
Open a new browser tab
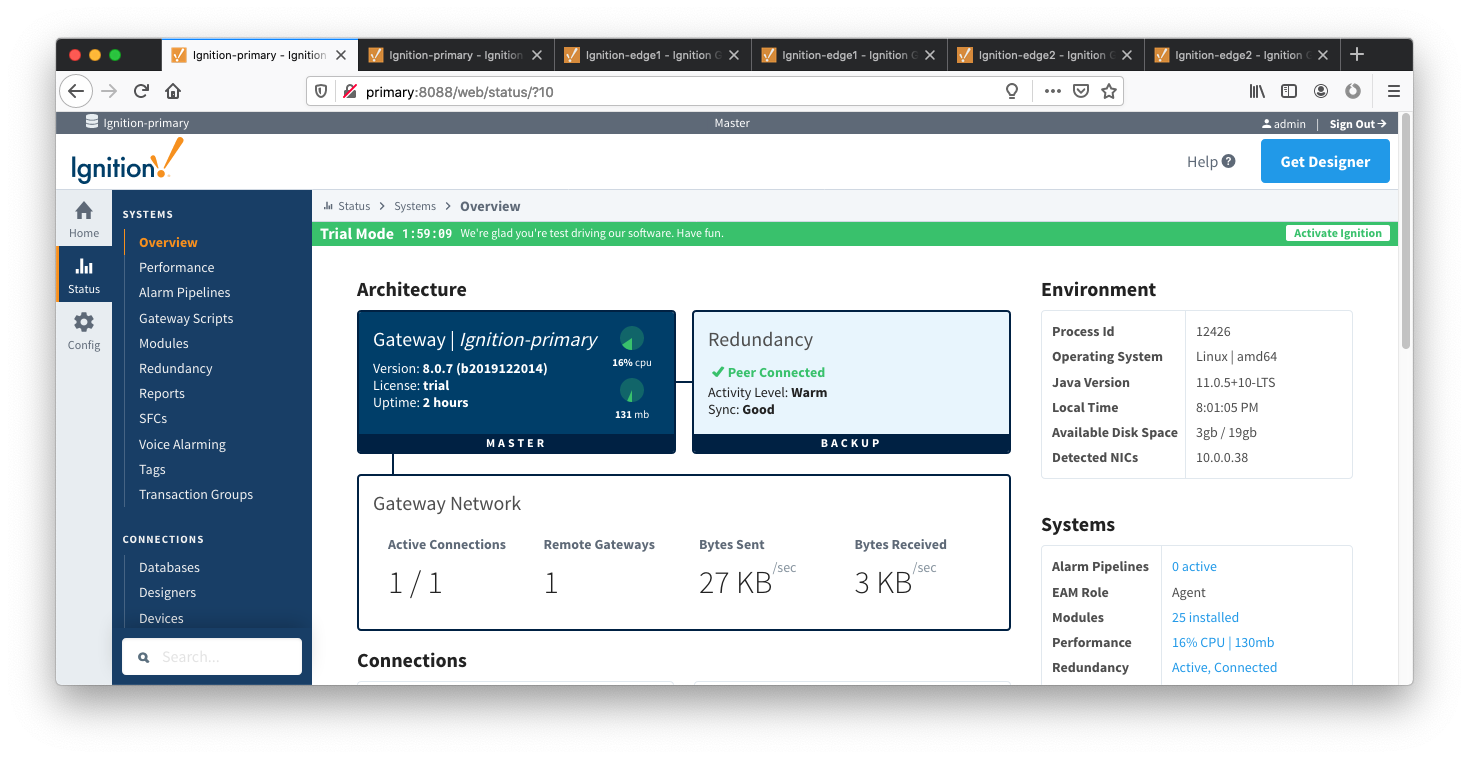(1357, 54)
